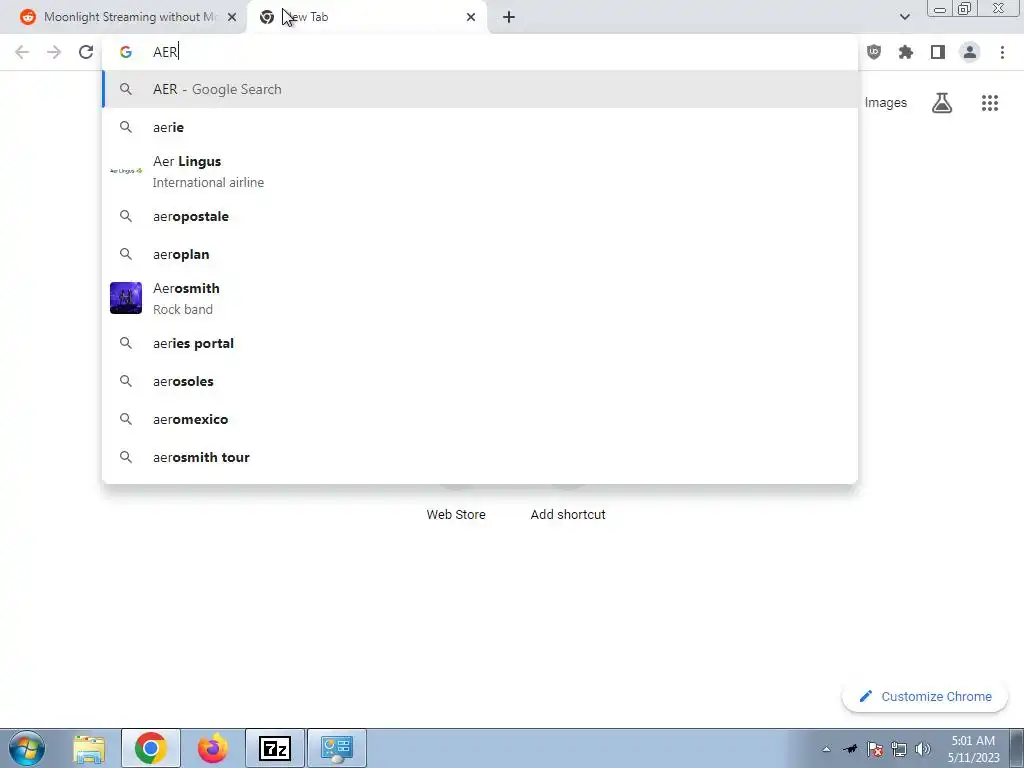The image size is (1024, 768).
Task: Click the Aer Lingus logo thumbnail
Action: (x=126, y=171)
